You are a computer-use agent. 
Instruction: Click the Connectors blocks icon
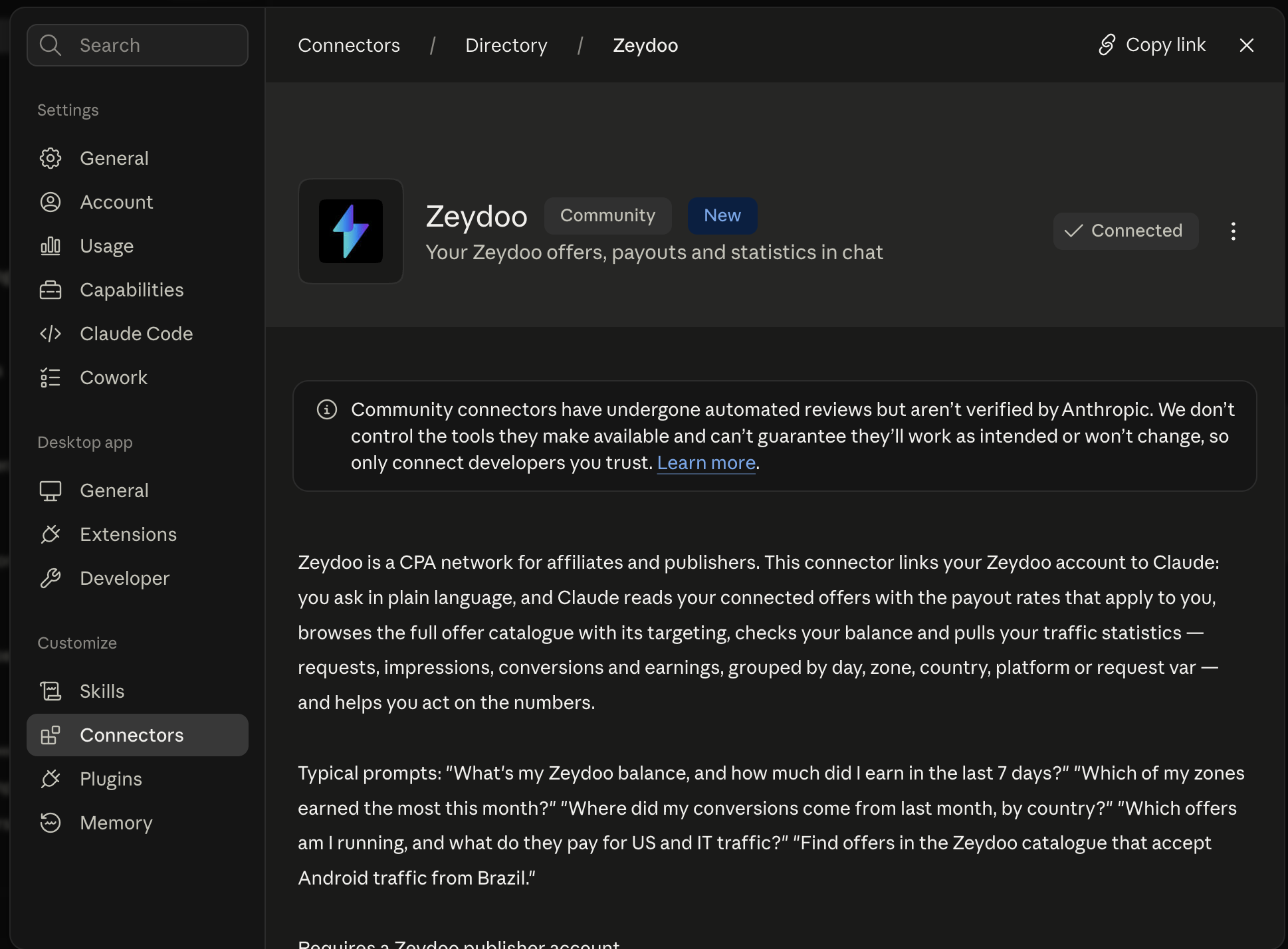[x=51, y=735]
